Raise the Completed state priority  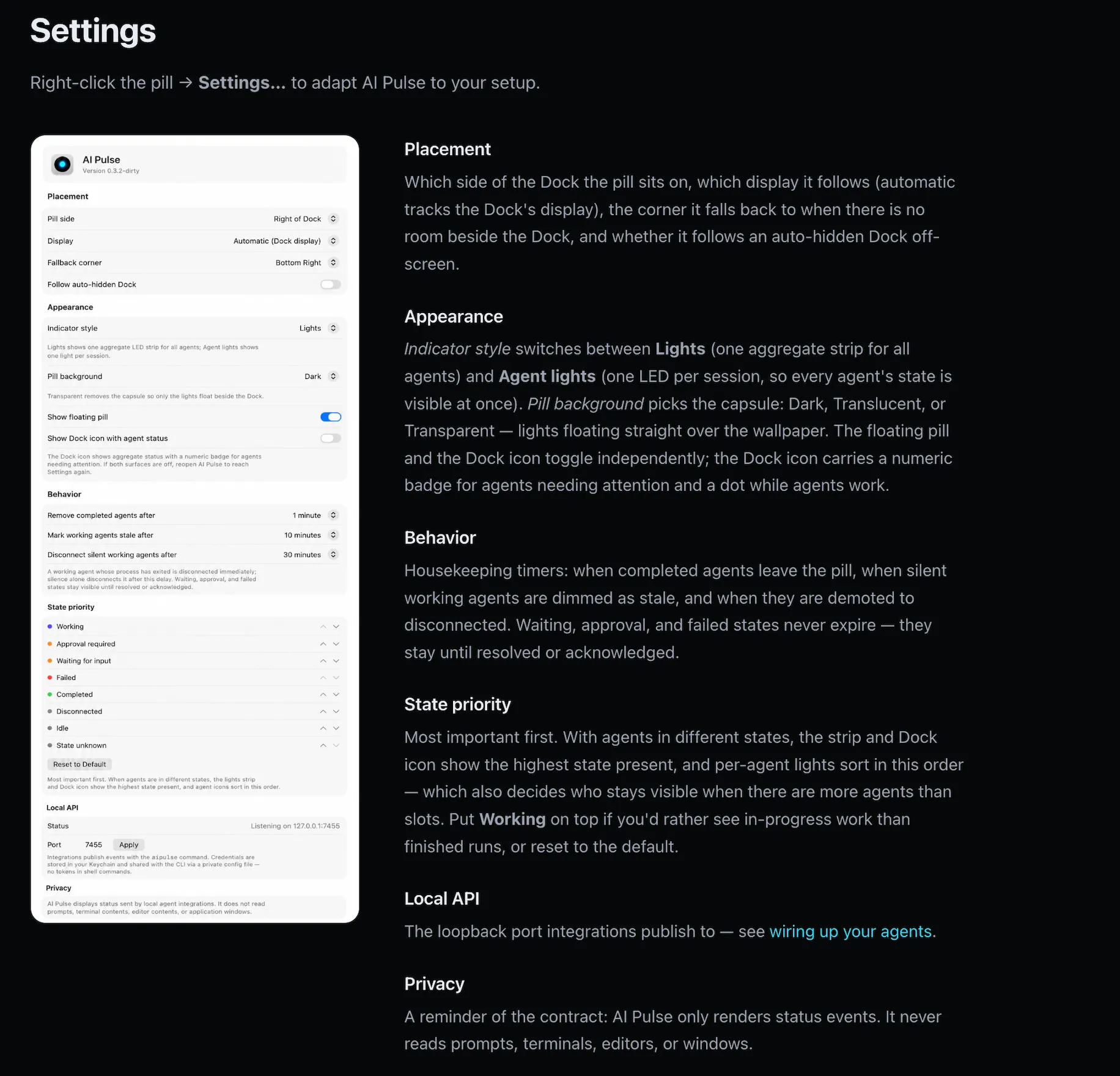(x=323, y=695)
